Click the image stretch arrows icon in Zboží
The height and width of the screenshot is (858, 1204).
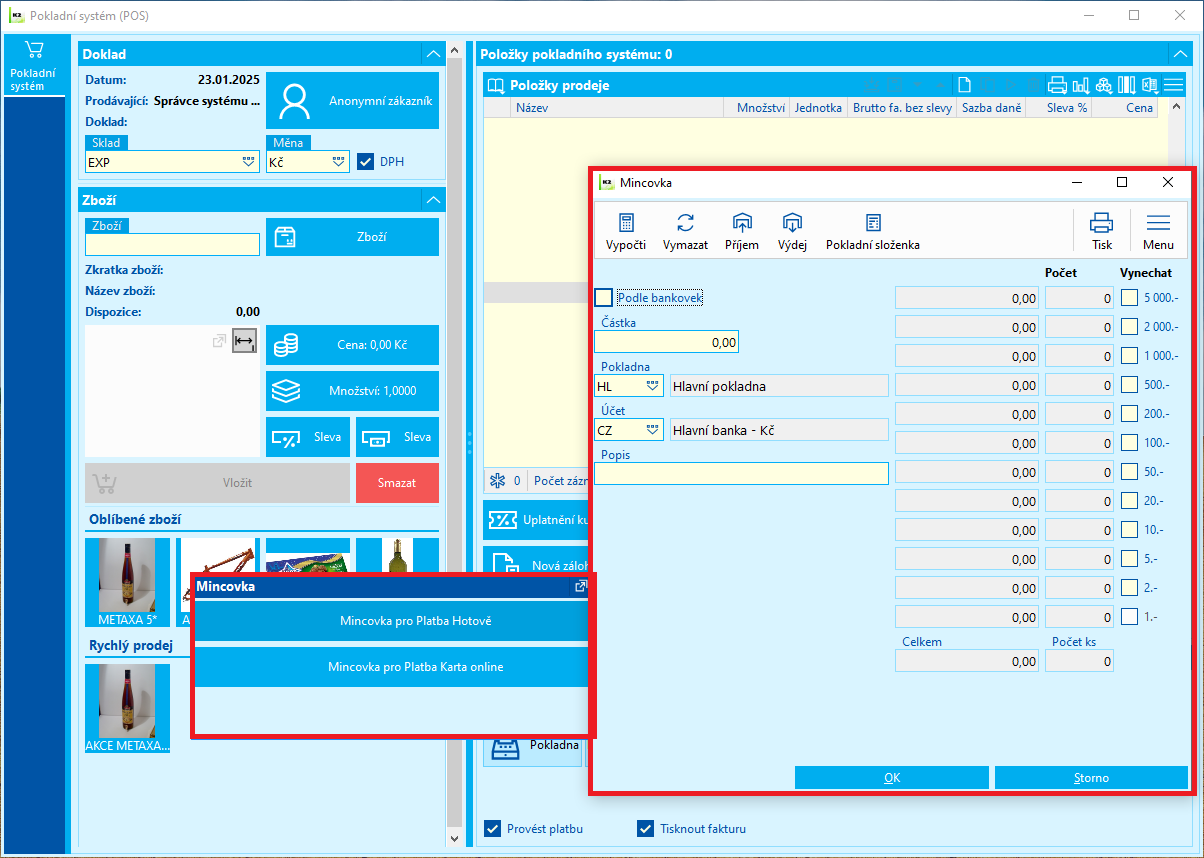(244, 341)
